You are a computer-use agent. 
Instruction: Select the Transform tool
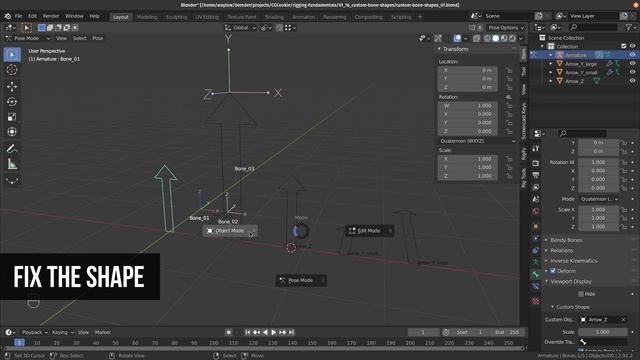tap(12, 132)
